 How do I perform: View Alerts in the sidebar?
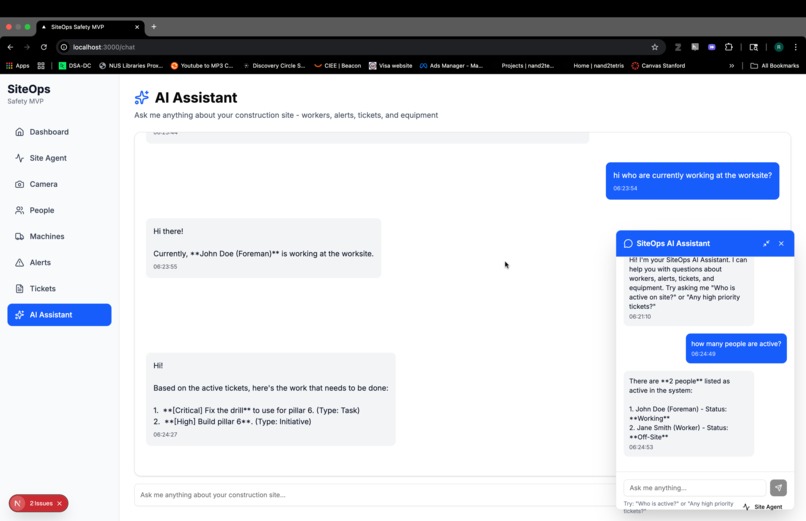59,263
